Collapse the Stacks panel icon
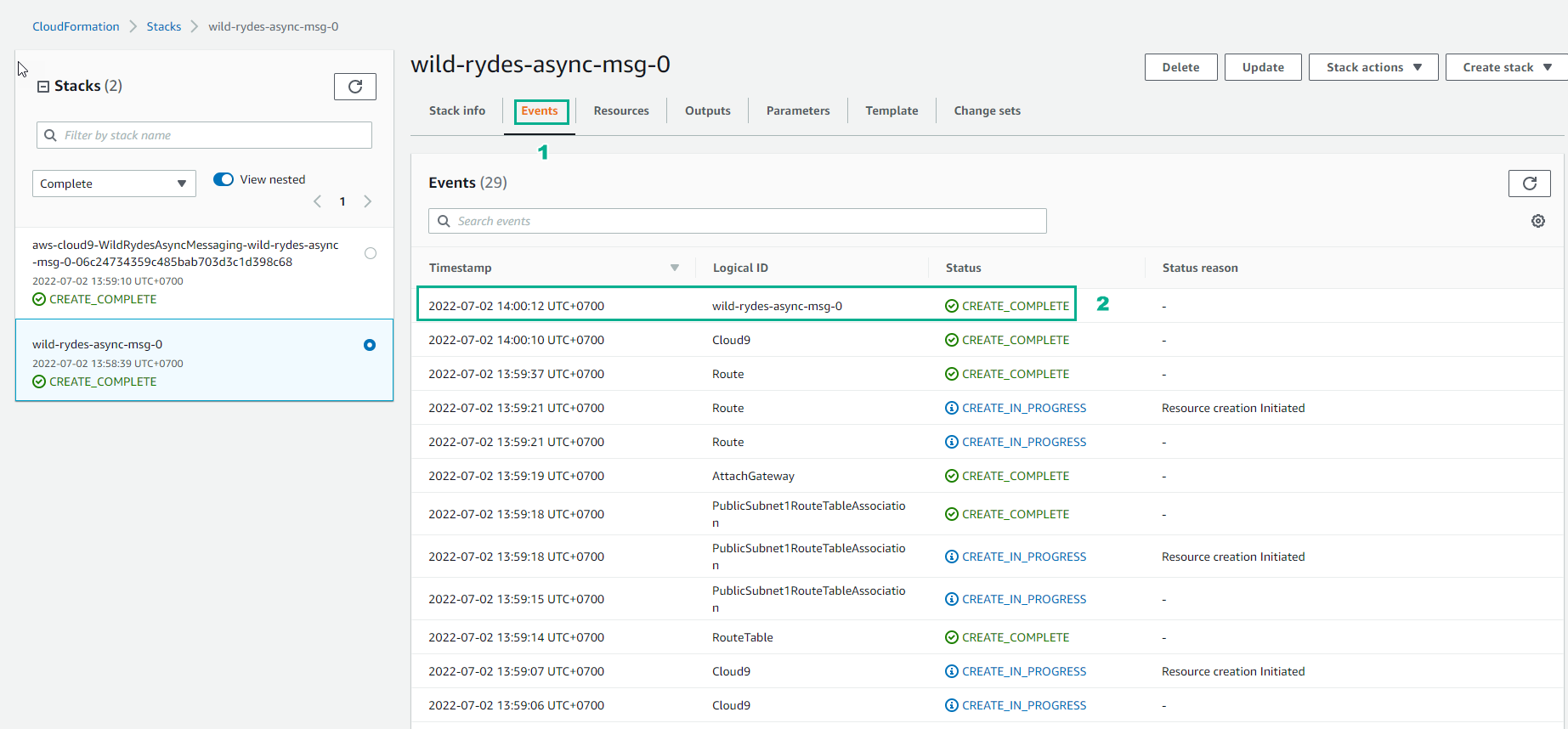 point(43,87)
